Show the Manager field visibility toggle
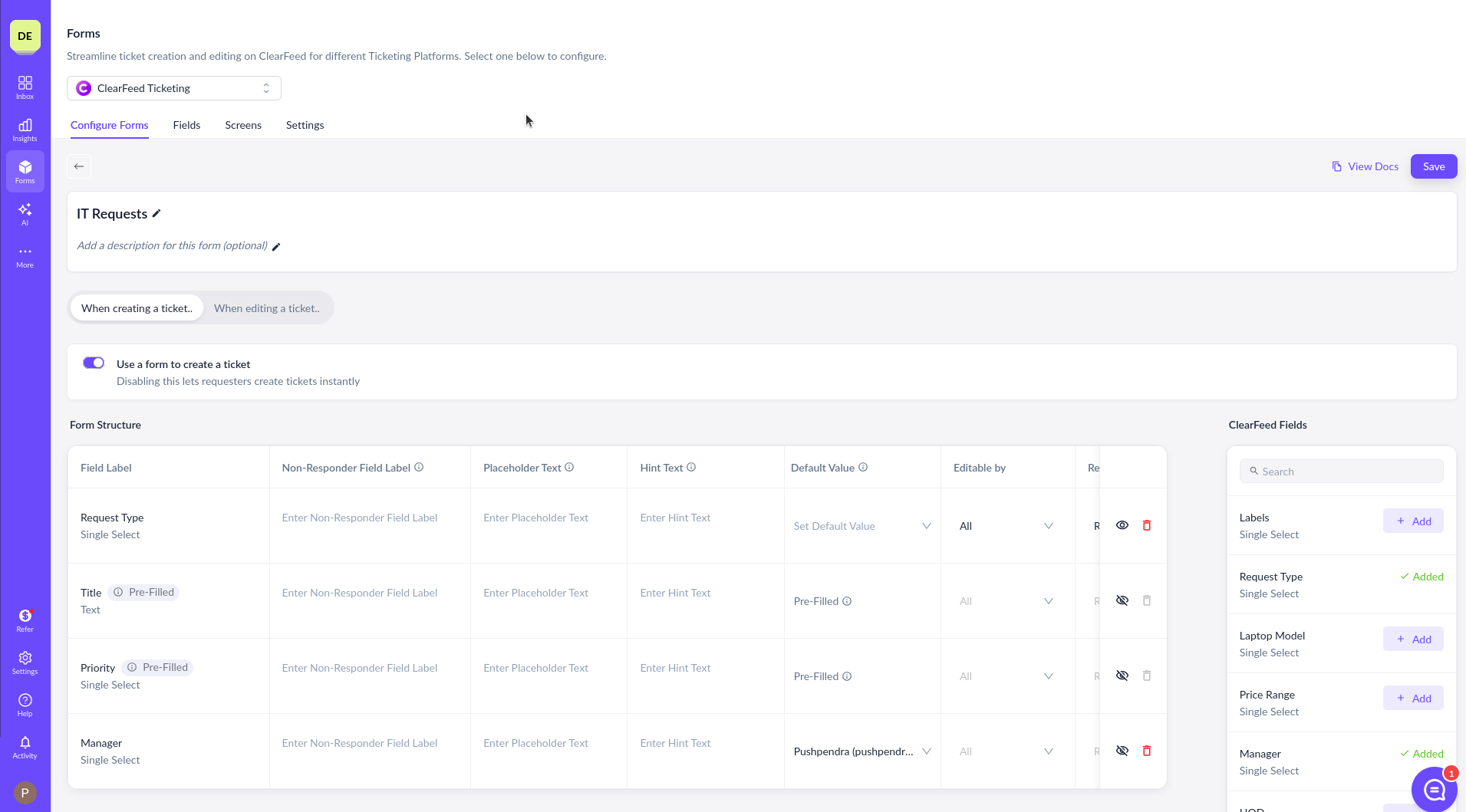1466x812 pixels. [1122, 751]
